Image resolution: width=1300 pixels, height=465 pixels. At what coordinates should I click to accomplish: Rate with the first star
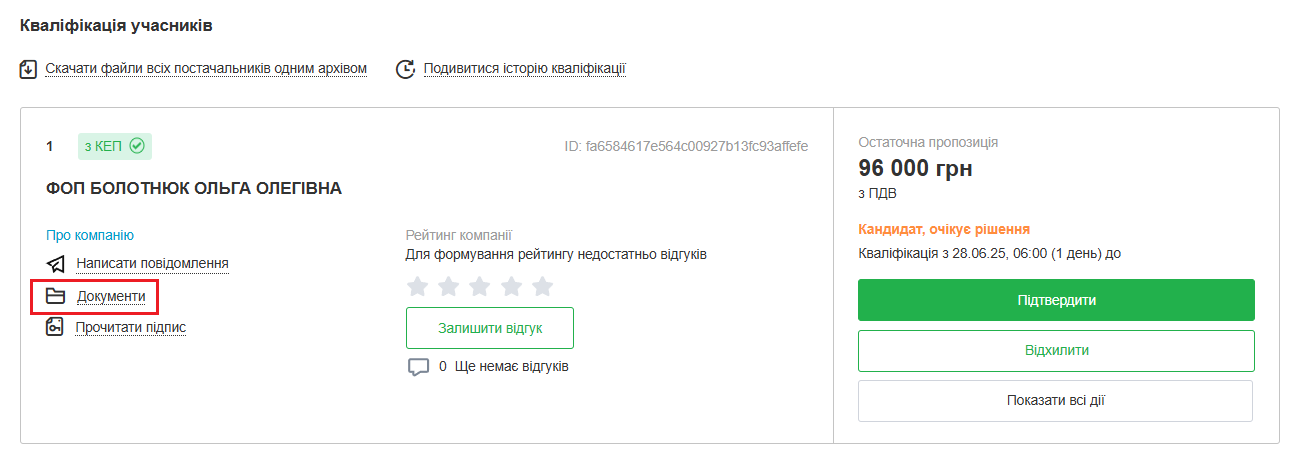(418, 287)
